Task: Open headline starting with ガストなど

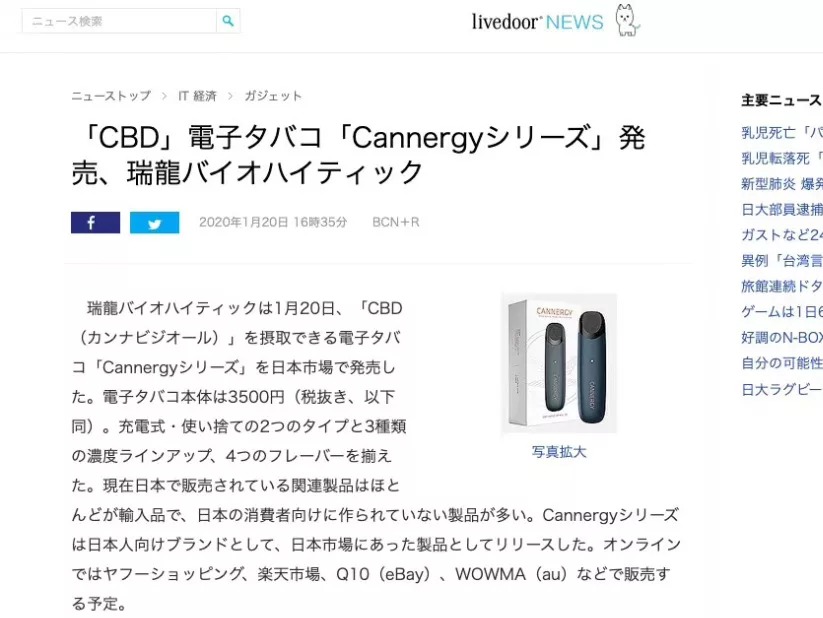Action: click(782, 235)
